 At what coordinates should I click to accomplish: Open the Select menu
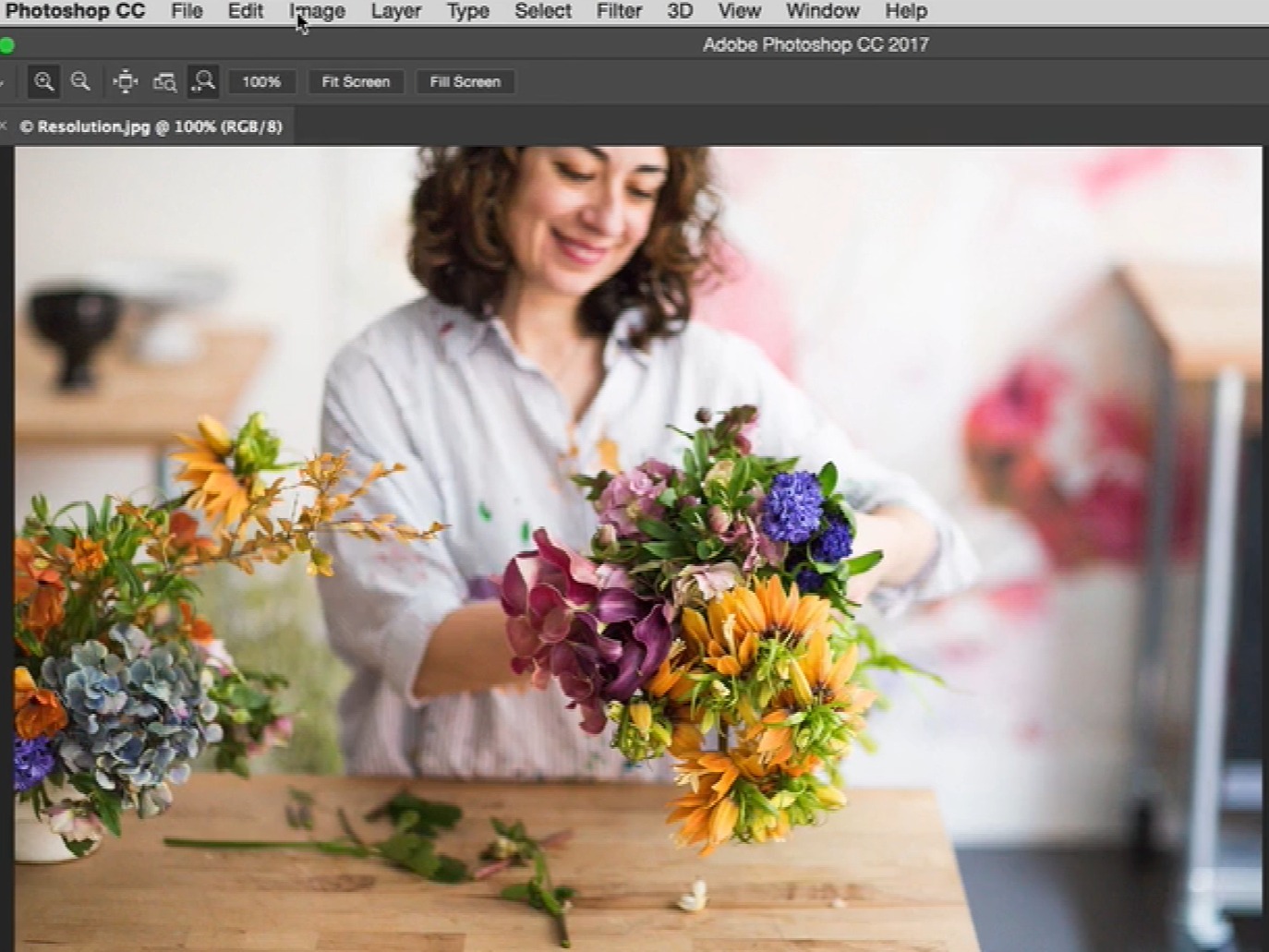pos(542,11)
